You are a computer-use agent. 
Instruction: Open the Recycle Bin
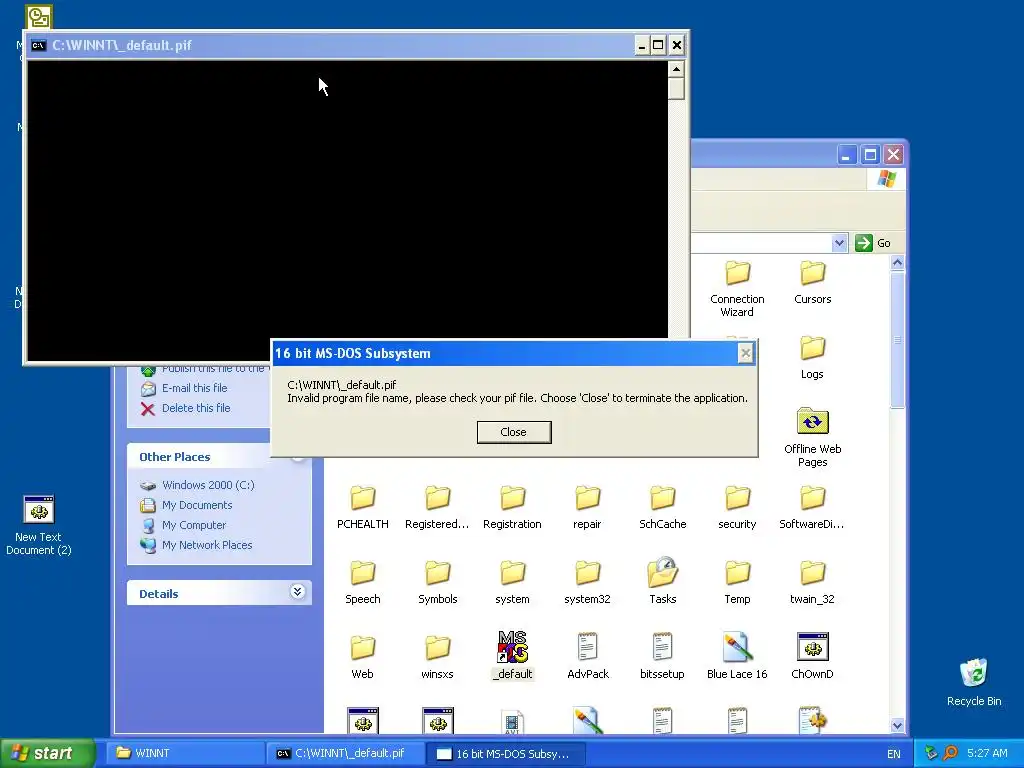point(974,682)
